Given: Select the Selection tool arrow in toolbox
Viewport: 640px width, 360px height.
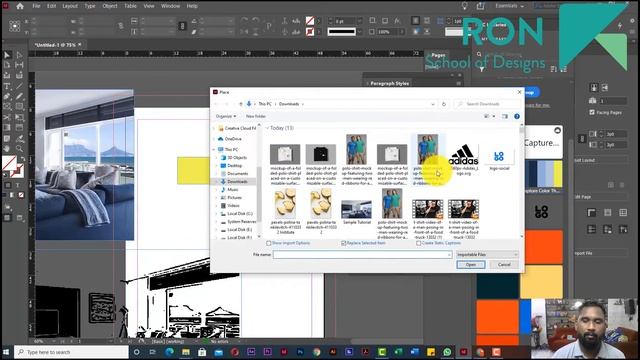Looking at the screenshot, I should click(7, 55).
